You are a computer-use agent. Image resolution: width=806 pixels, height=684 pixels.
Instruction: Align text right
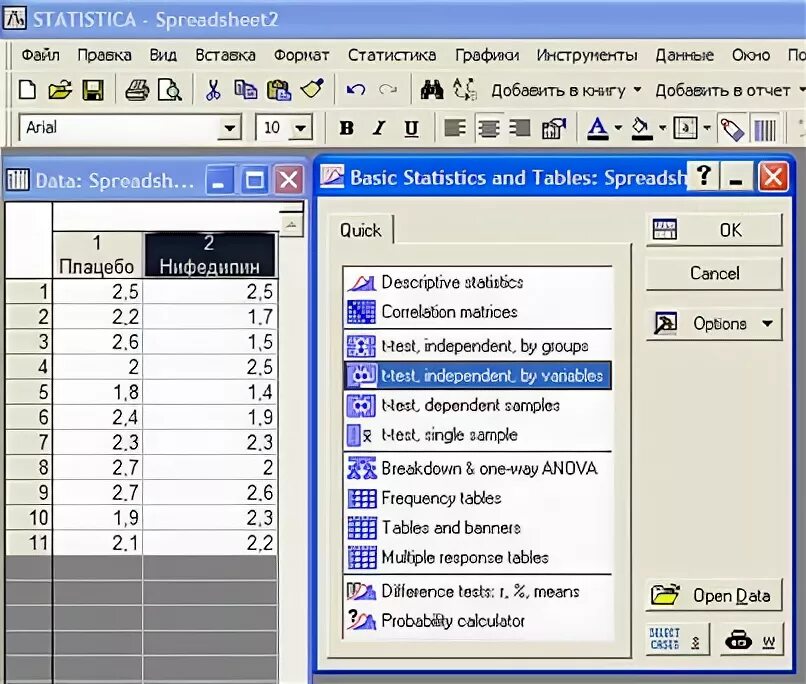[x=520, y=128]
